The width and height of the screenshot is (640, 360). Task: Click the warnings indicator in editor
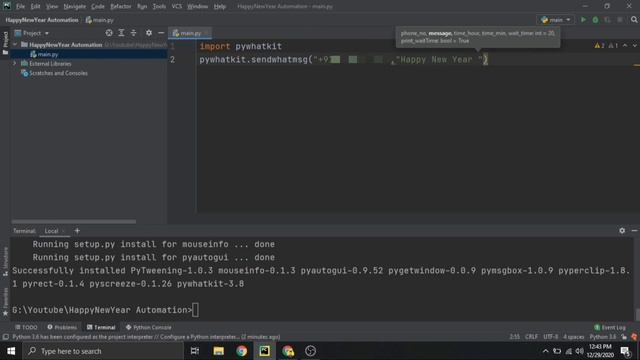606,46
